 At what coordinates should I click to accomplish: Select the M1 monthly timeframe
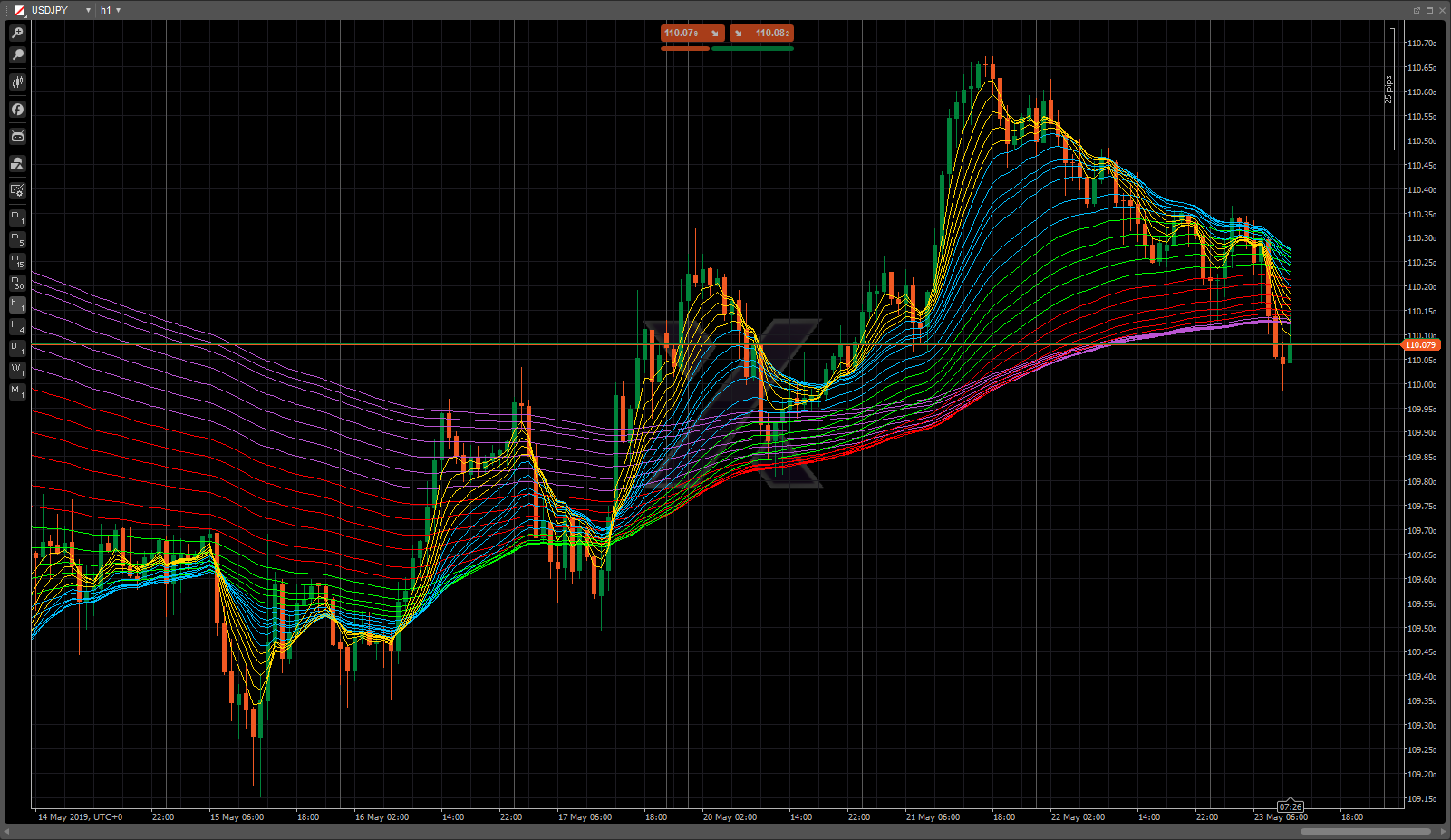[x=17, y=391]
